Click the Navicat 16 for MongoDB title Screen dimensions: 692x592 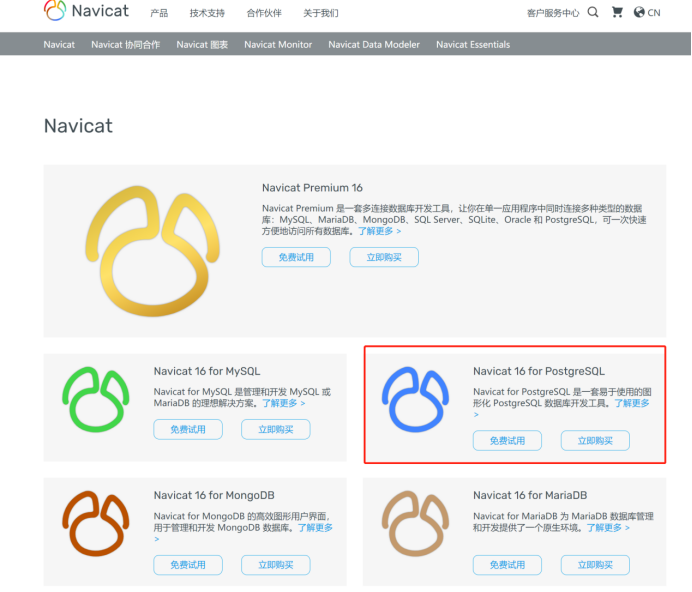click(214, 495)
